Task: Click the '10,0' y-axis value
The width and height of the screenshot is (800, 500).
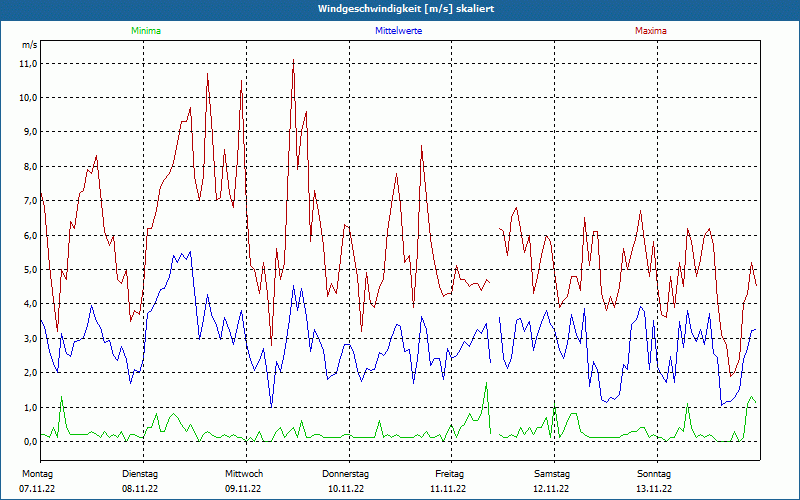Action: point(28,97)
